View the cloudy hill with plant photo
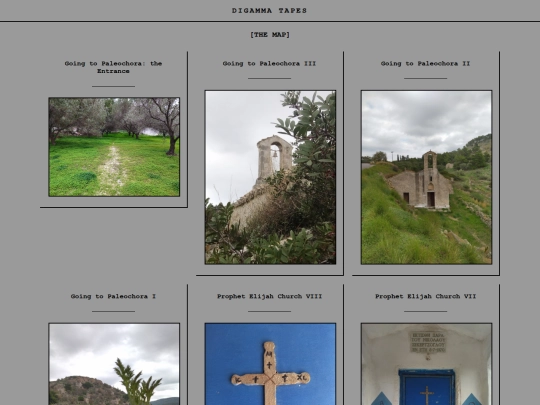This screenshot has height=405, width=540. coord(114,364)
